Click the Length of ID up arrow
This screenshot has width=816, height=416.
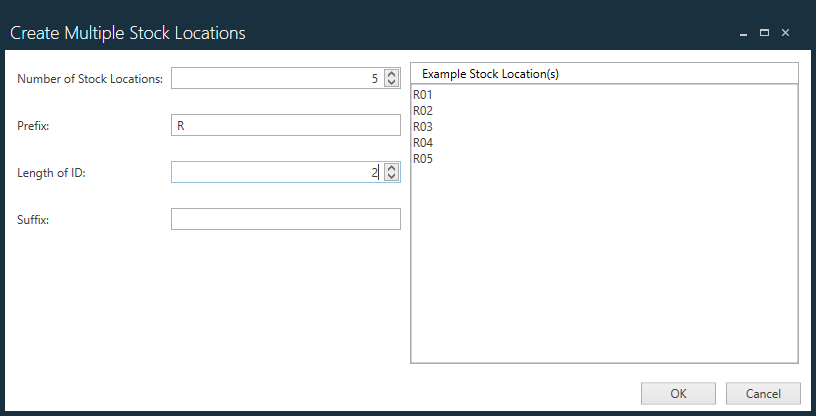391,168
